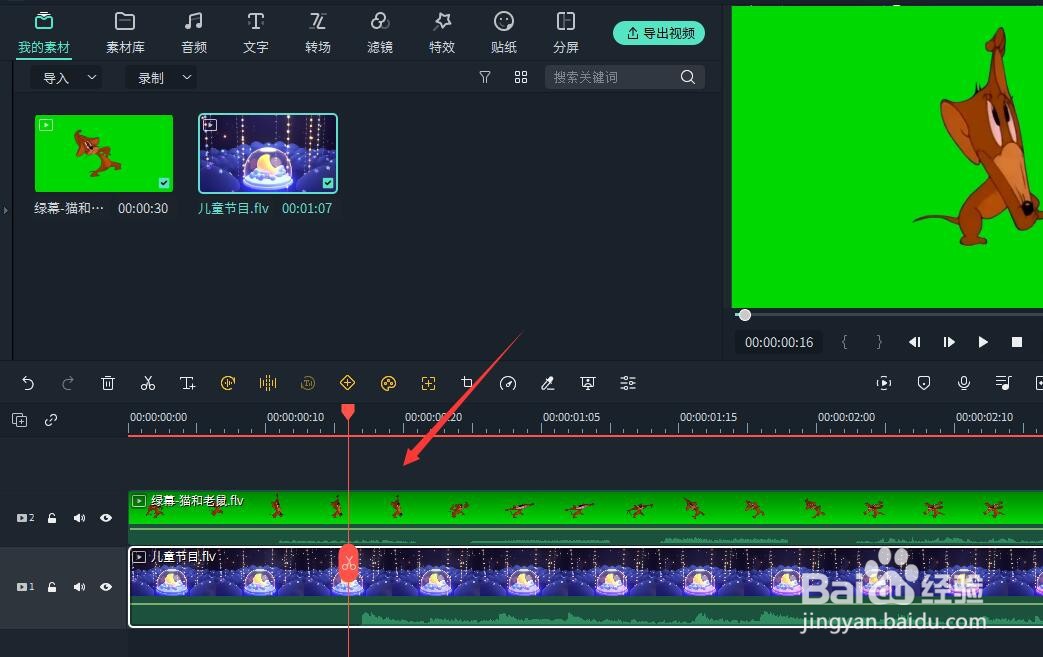The image size is (1043, 657).
Task: Click the audio beat detection icon
Action: [267, 383]
